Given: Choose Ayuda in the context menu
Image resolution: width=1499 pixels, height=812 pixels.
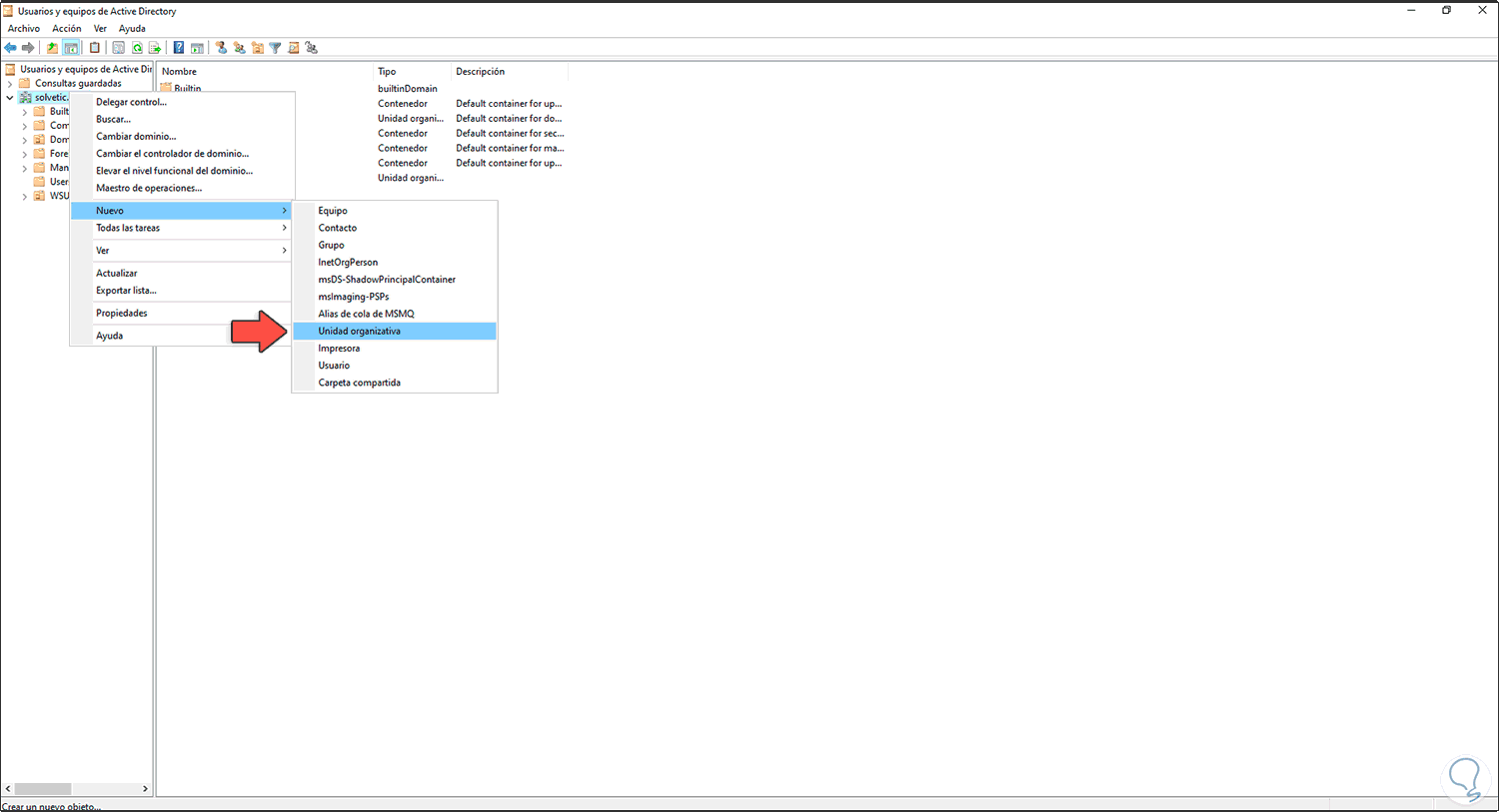Looking at the screenshot, I should [x=181, y=336].
